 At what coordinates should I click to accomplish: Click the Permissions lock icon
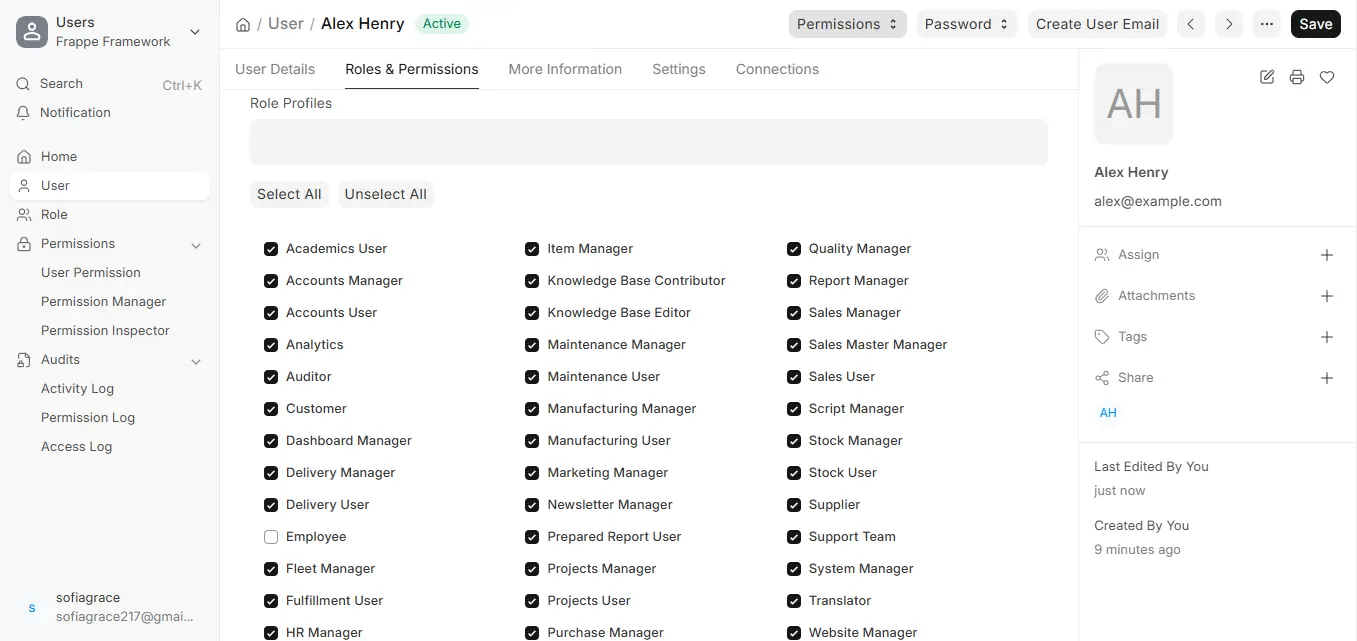25,244
